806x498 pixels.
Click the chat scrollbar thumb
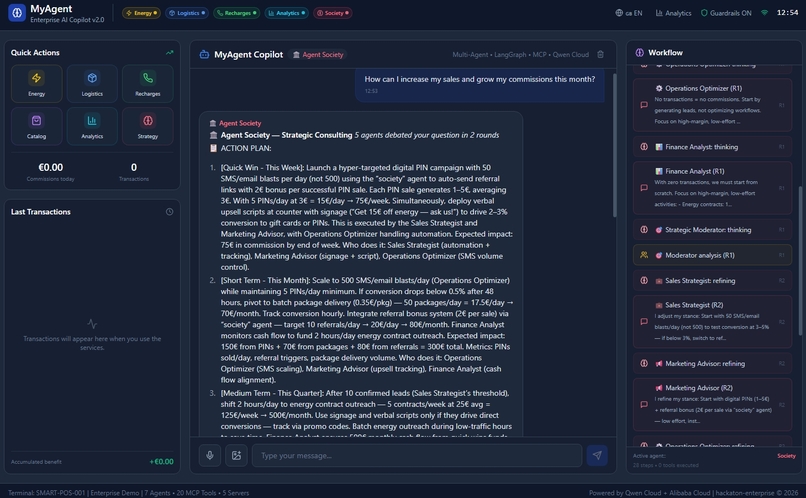pos(613,145)
